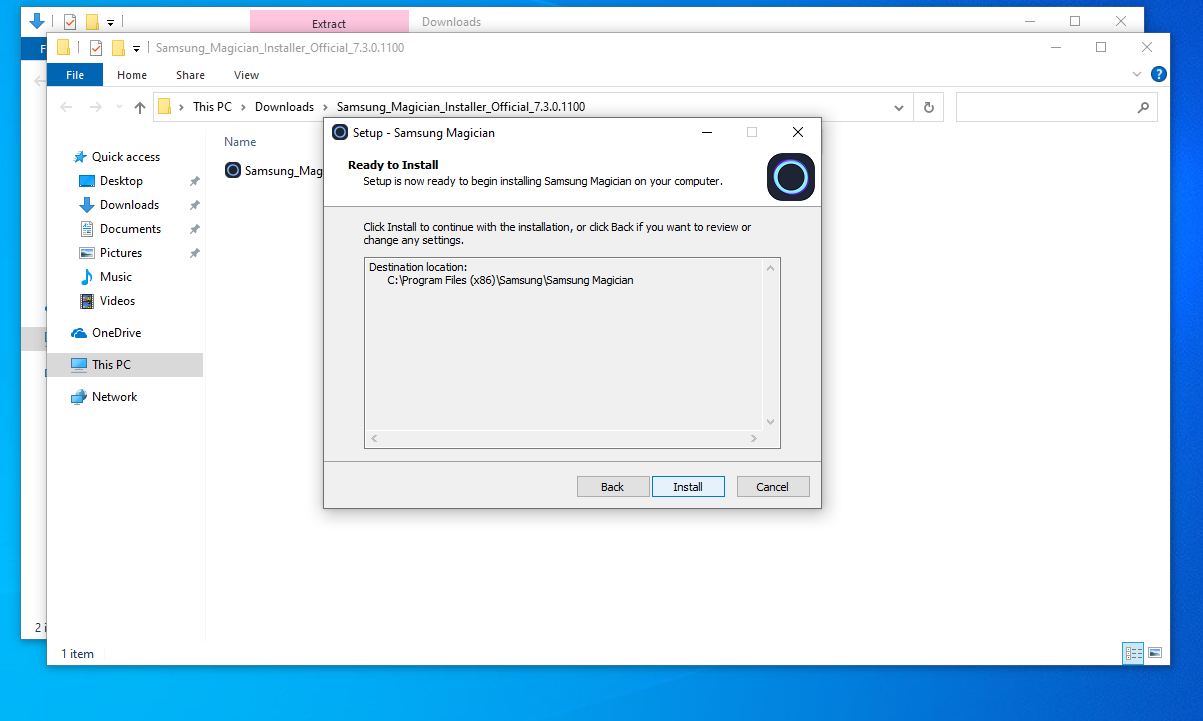Open recent locations dropdown arrow
The image size is (1203, 721).
click(119, 107)
